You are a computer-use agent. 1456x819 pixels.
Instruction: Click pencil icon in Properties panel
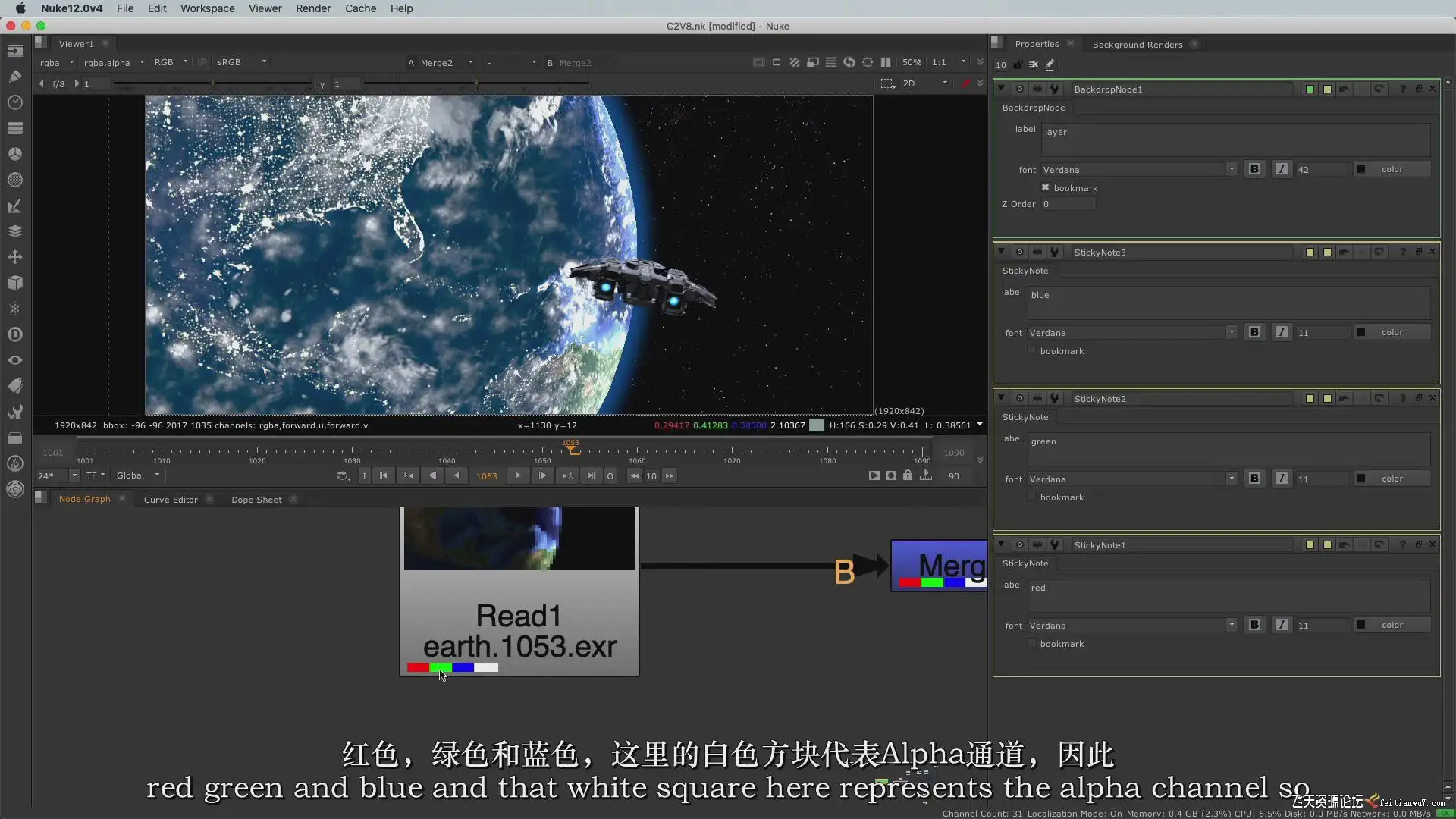click(1050, 65)
